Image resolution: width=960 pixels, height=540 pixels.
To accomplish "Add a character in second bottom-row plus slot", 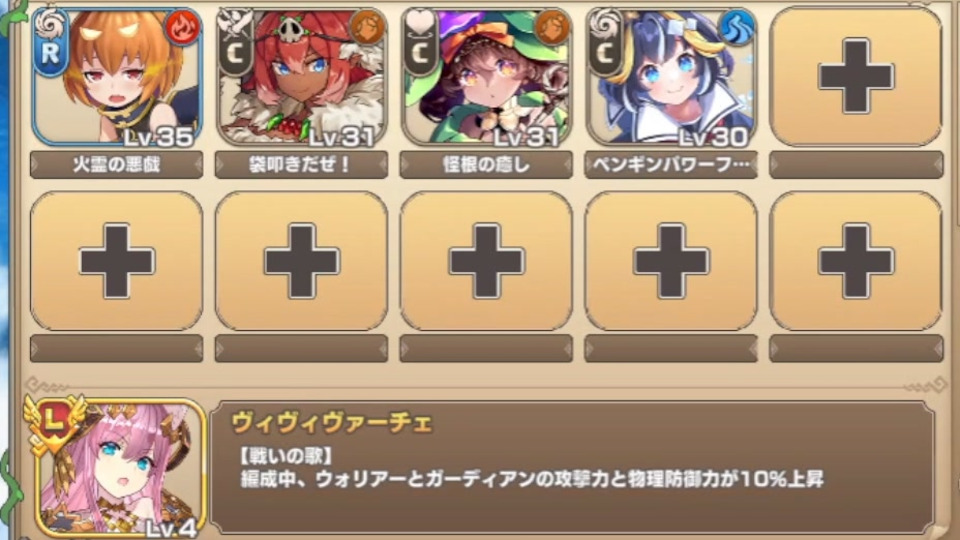I will [301, 261].
